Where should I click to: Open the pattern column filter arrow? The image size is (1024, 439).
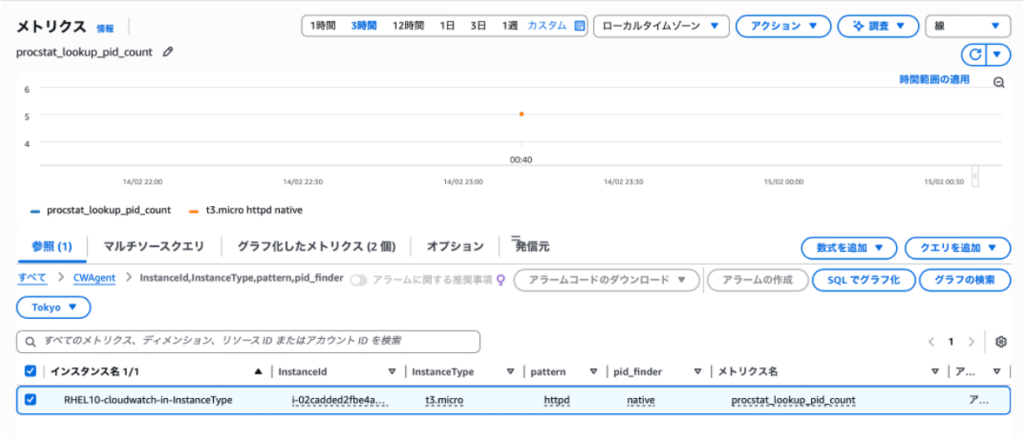tap(594, 372)
